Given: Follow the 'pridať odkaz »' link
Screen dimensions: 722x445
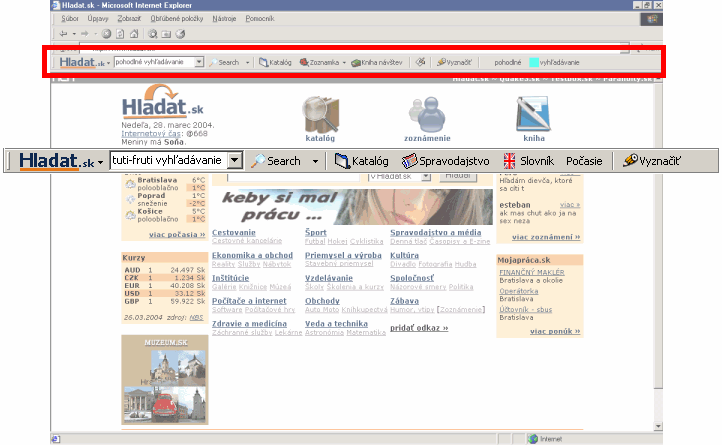Looking at the screenshot, I should pos(419,328).
